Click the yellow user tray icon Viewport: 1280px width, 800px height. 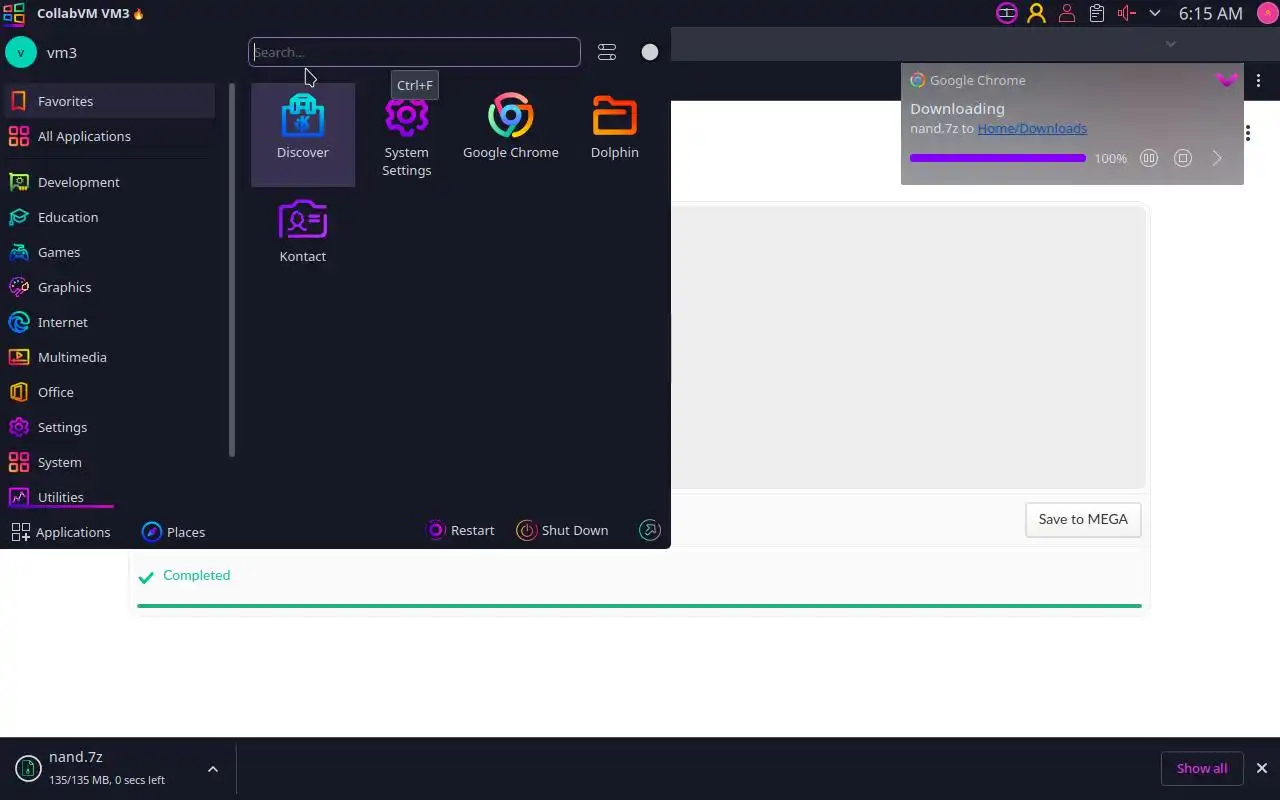[1036, 13]
